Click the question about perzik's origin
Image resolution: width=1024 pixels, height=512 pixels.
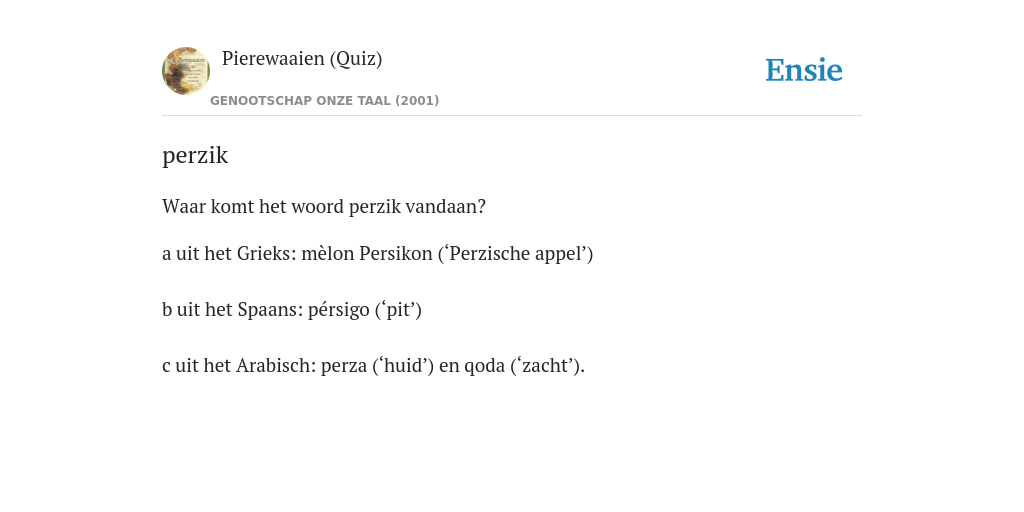point(324,207)
